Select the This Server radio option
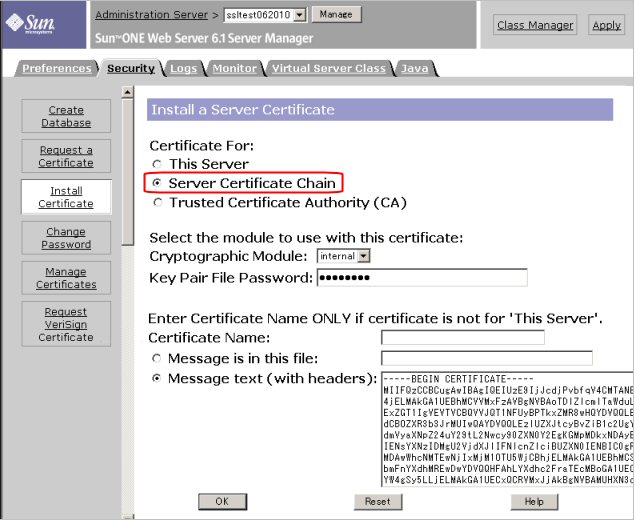The width and height of the screenshot is (634, 520). (x=157, y=164)
